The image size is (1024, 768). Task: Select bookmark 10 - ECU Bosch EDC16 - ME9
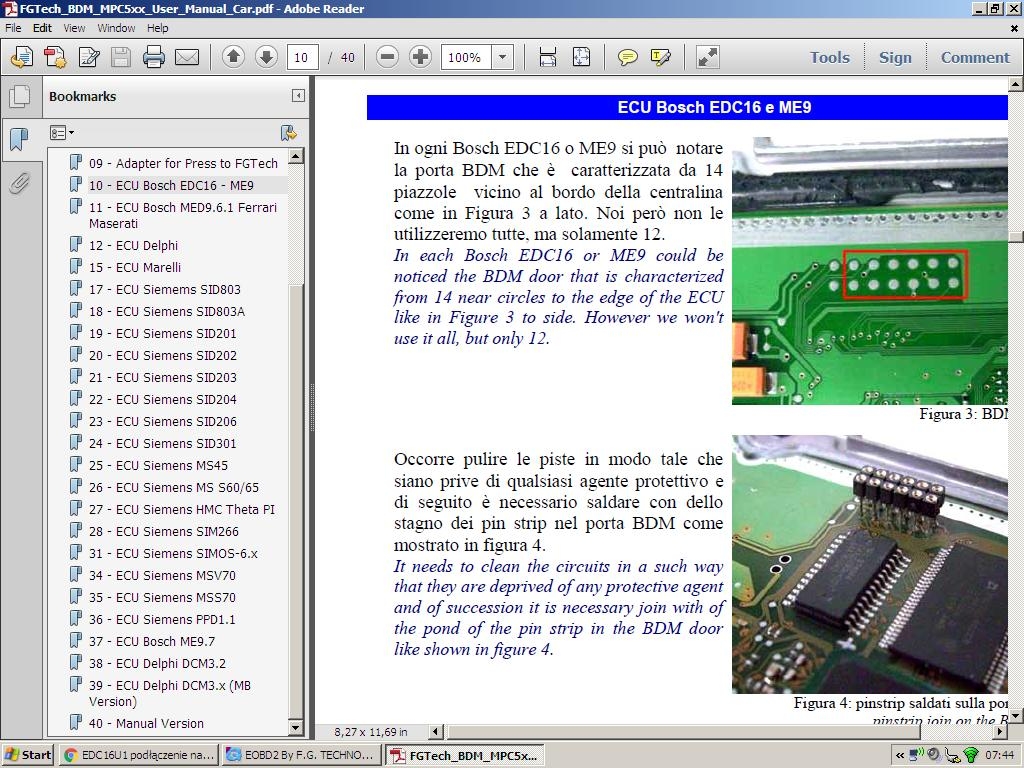(x=171, y=185)
